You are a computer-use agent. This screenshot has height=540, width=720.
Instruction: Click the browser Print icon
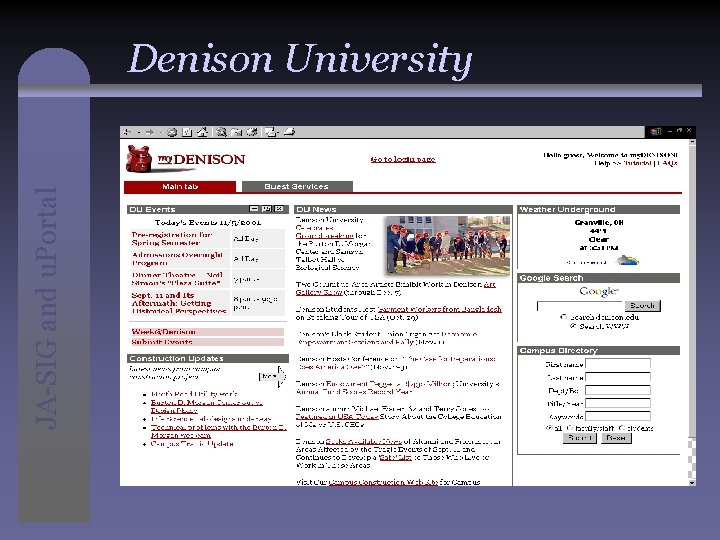(289, 132)
